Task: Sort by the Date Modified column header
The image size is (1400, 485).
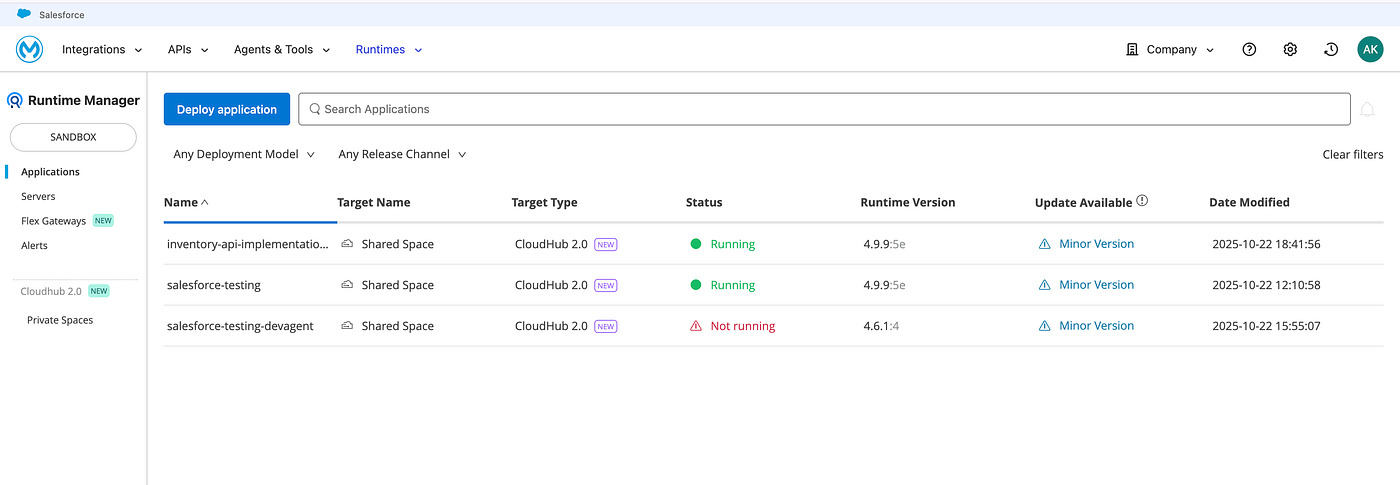Action: 1249,202
